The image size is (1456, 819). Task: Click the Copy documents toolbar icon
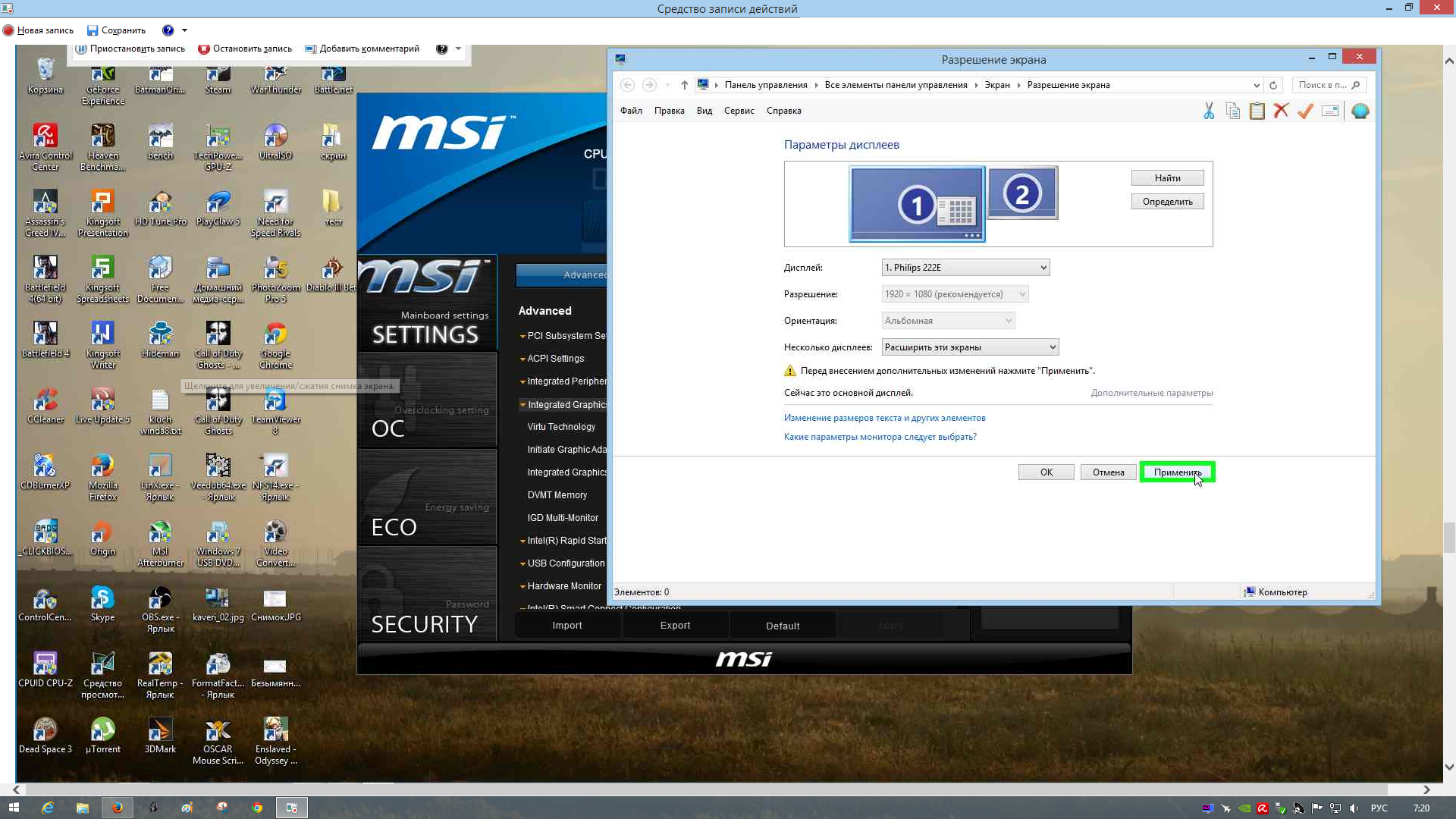[1233, 111]
